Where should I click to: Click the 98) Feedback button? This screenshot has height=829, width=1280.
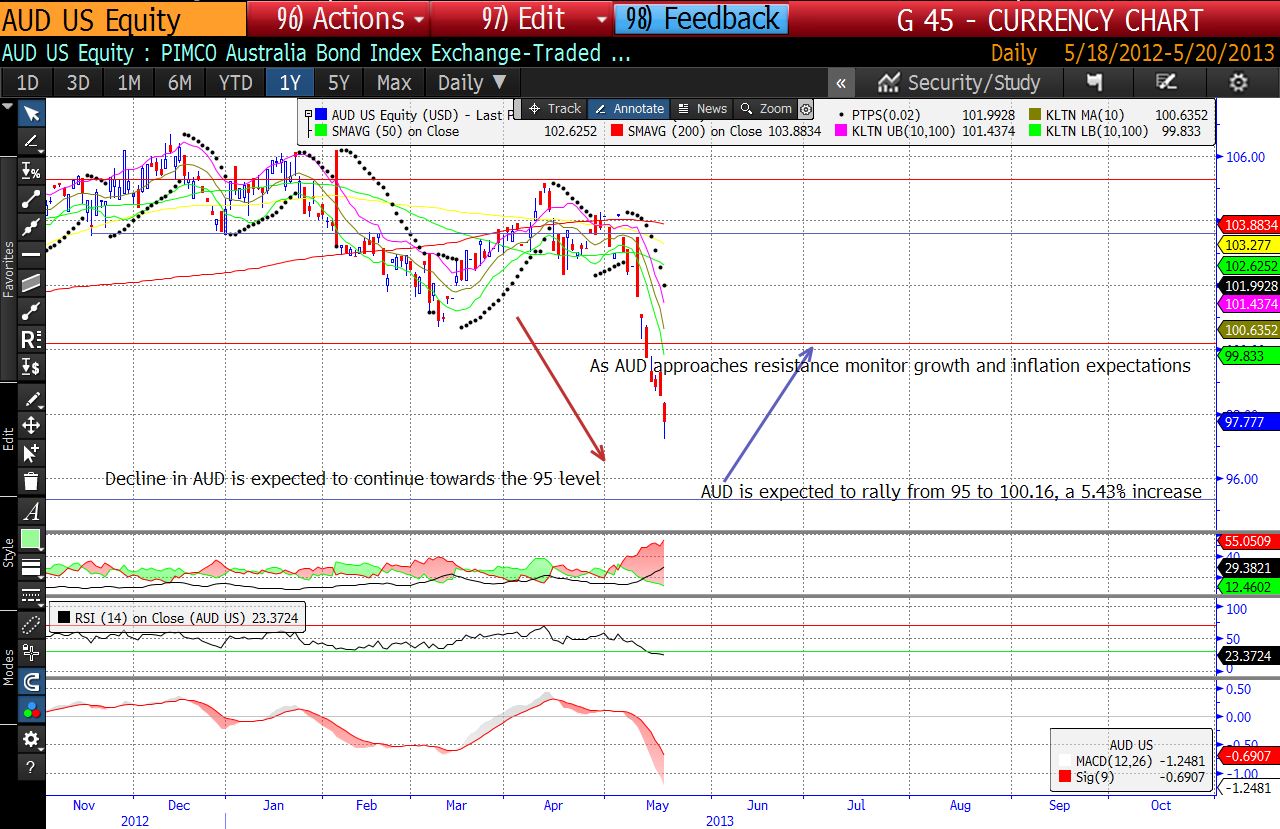[x=701, y=19]
